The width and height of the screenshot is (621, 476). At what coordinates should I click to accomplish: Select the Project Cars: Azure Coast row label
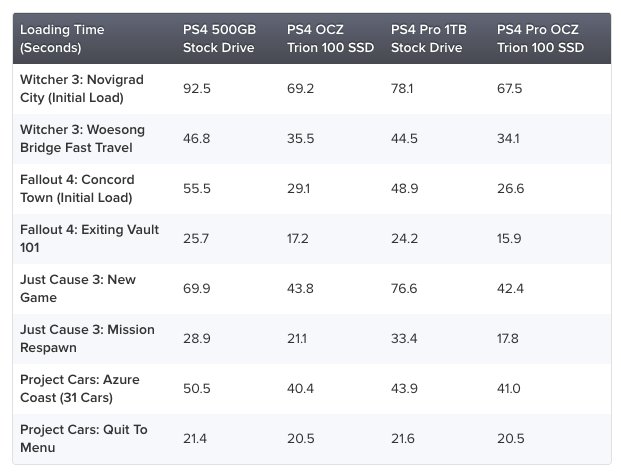click(x=80, y=388)
